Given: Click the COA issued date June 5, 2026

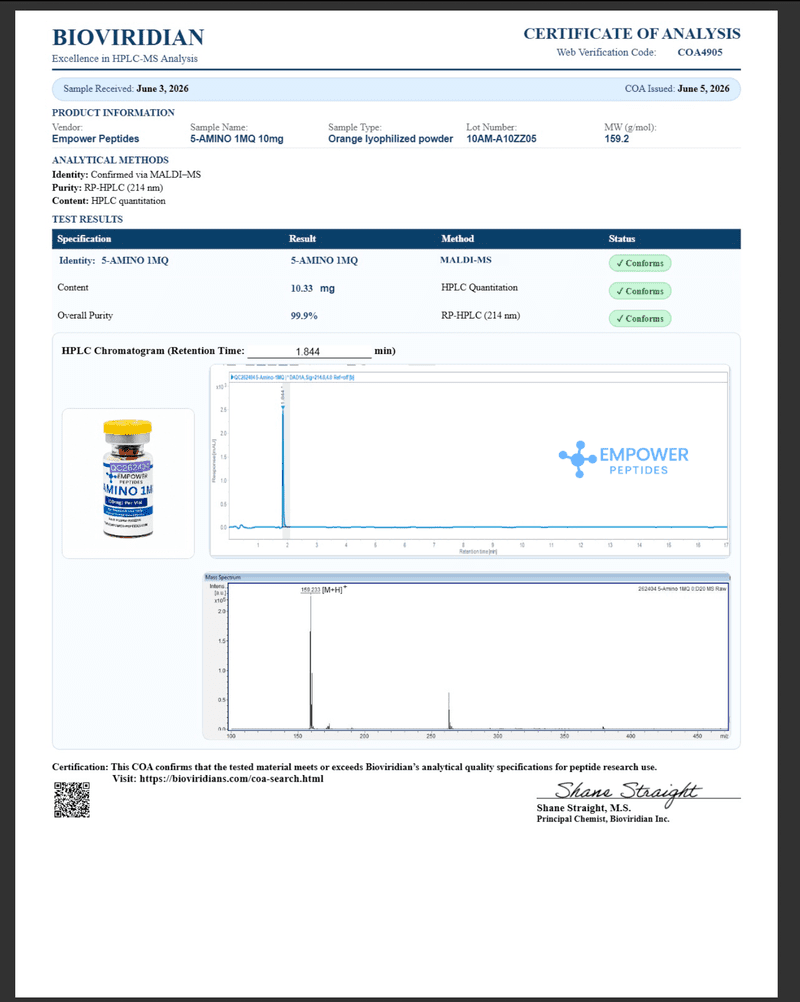Looking at the screenshot, I should pos(703,89).
